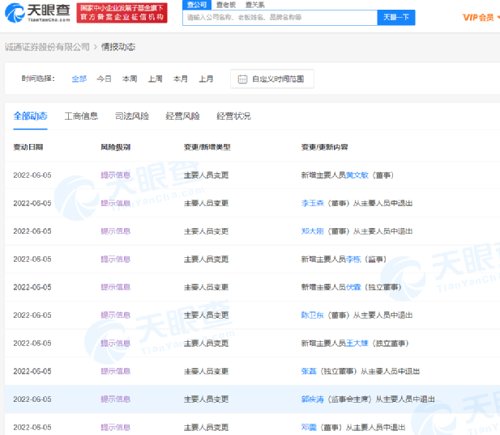Click the red official credit agency banner
This screenshot has height=435, width=500.
122,13
